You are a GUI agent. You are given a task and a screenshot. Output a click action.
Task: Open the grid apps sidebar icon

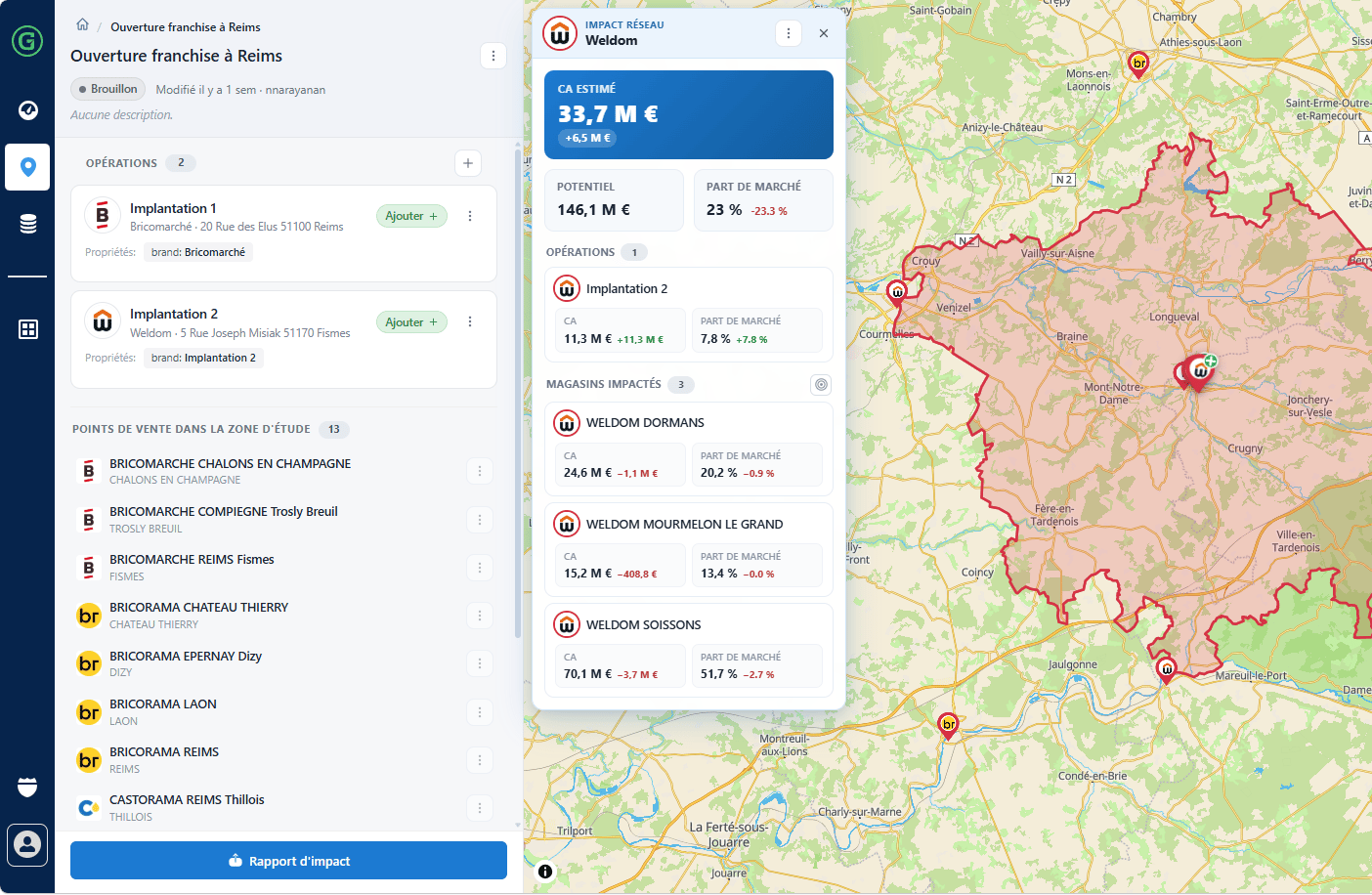(x=27, y=329)
